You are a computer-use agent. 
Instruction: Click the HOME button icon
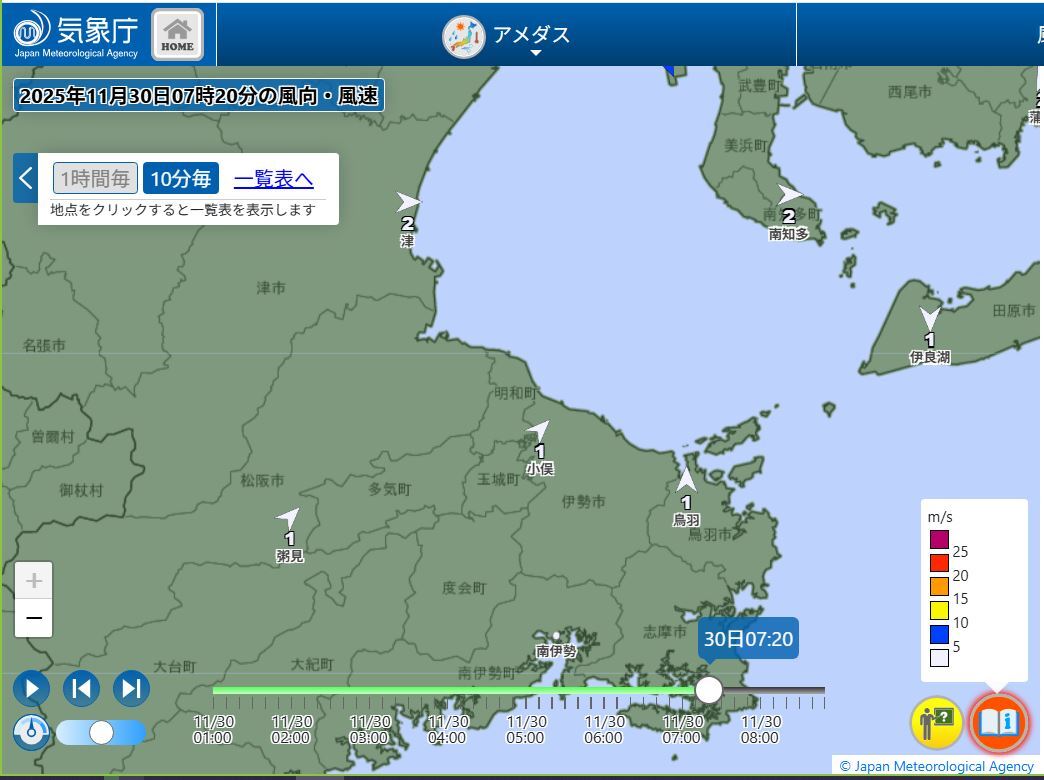(x=177, y=35)
